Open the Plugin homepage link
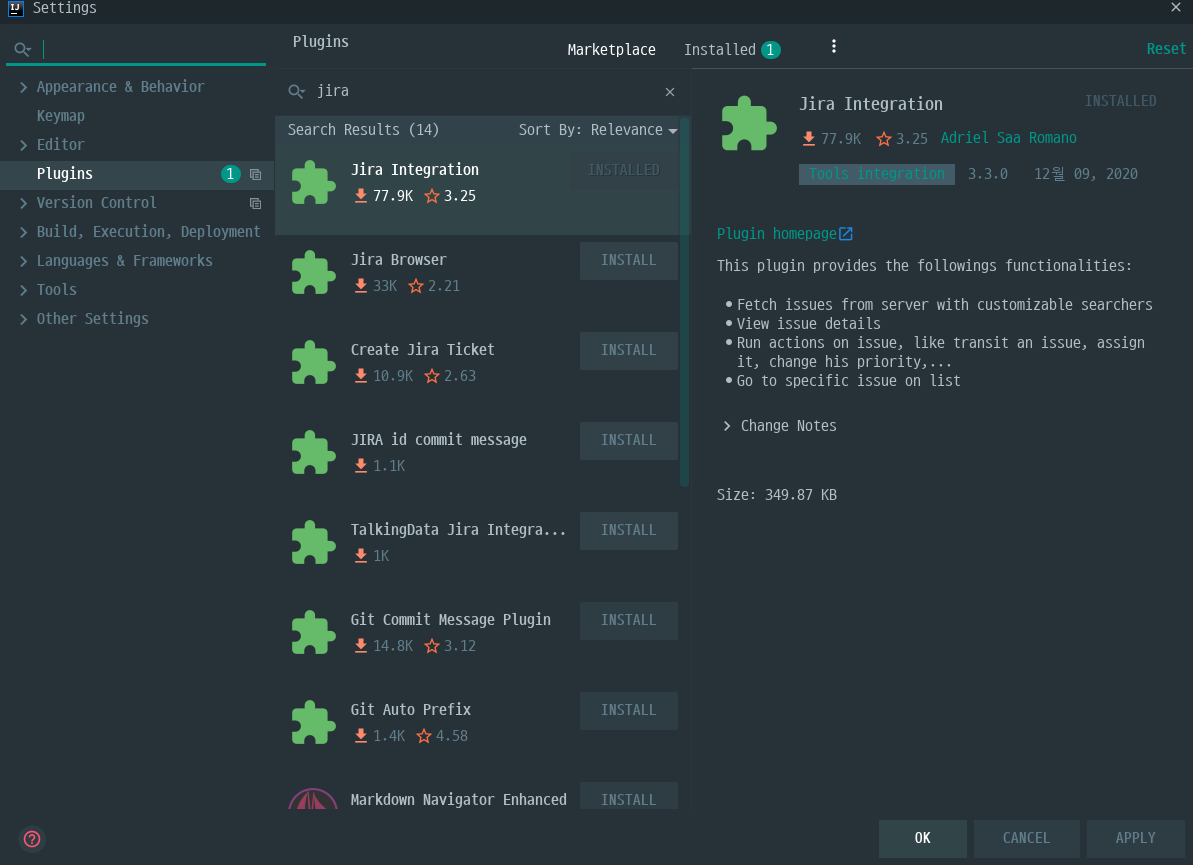The image size is (1193, 865). [x=776, y=234]
